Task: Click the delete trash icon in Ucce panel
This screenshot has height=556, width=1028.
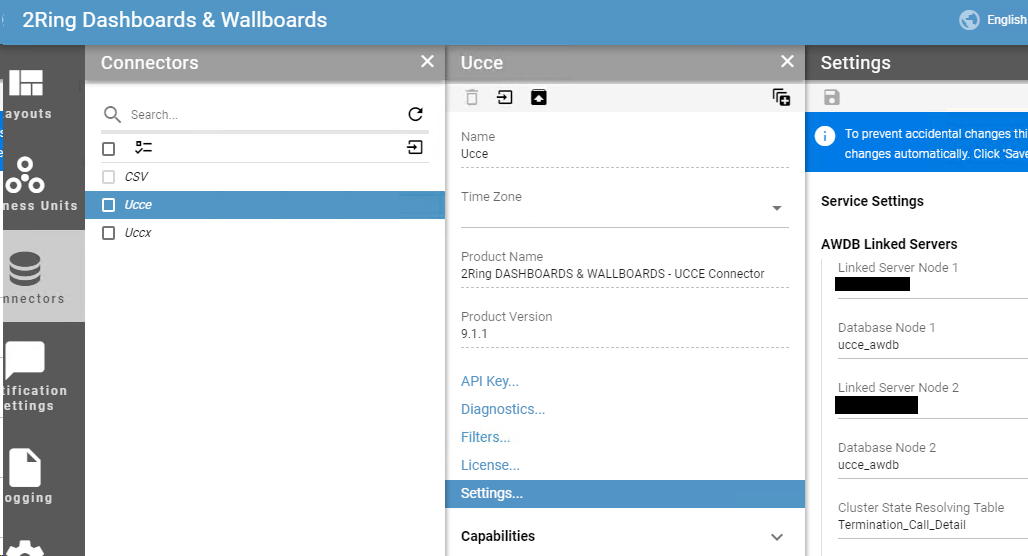Action: 471,98
